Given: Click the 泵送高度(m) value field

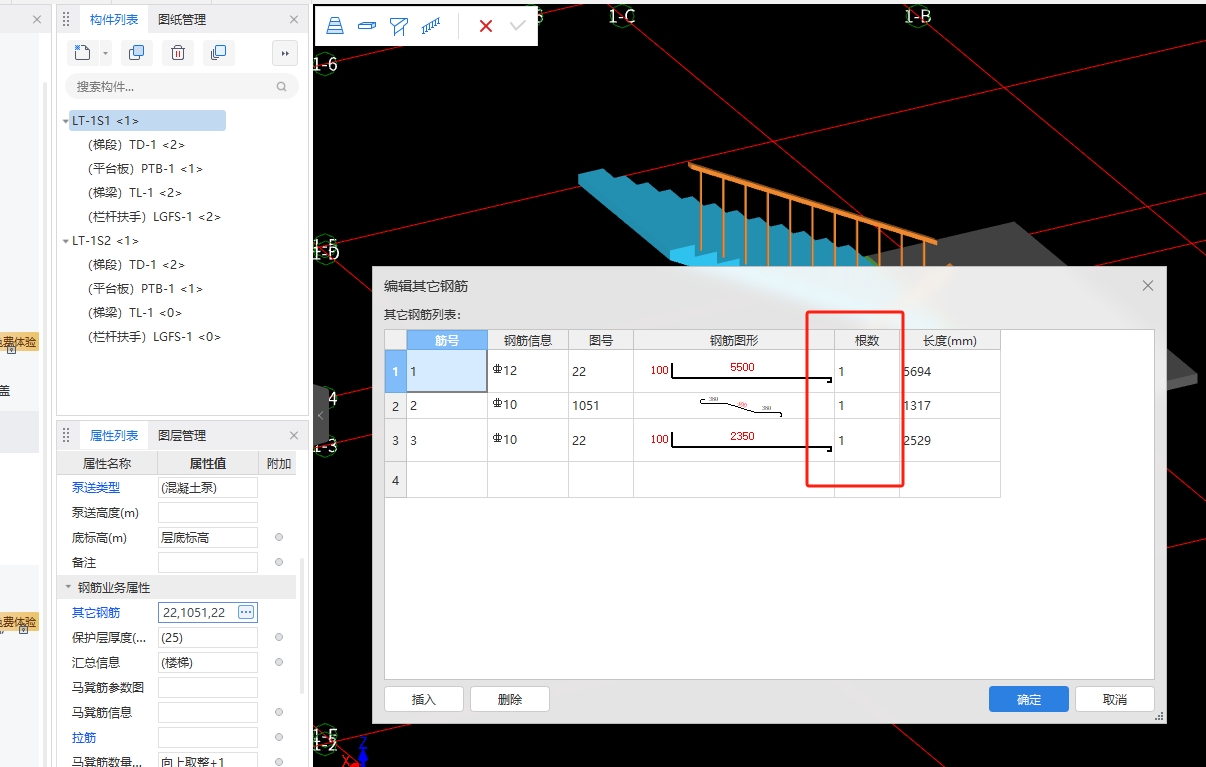Looking at the screenshot, I should (x=208, y=513).
